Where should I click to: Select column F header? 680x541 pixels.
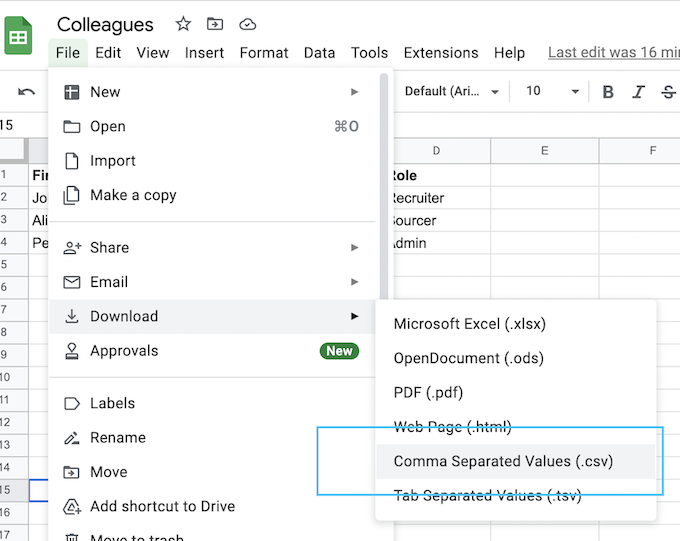click(x=640, y=151)
